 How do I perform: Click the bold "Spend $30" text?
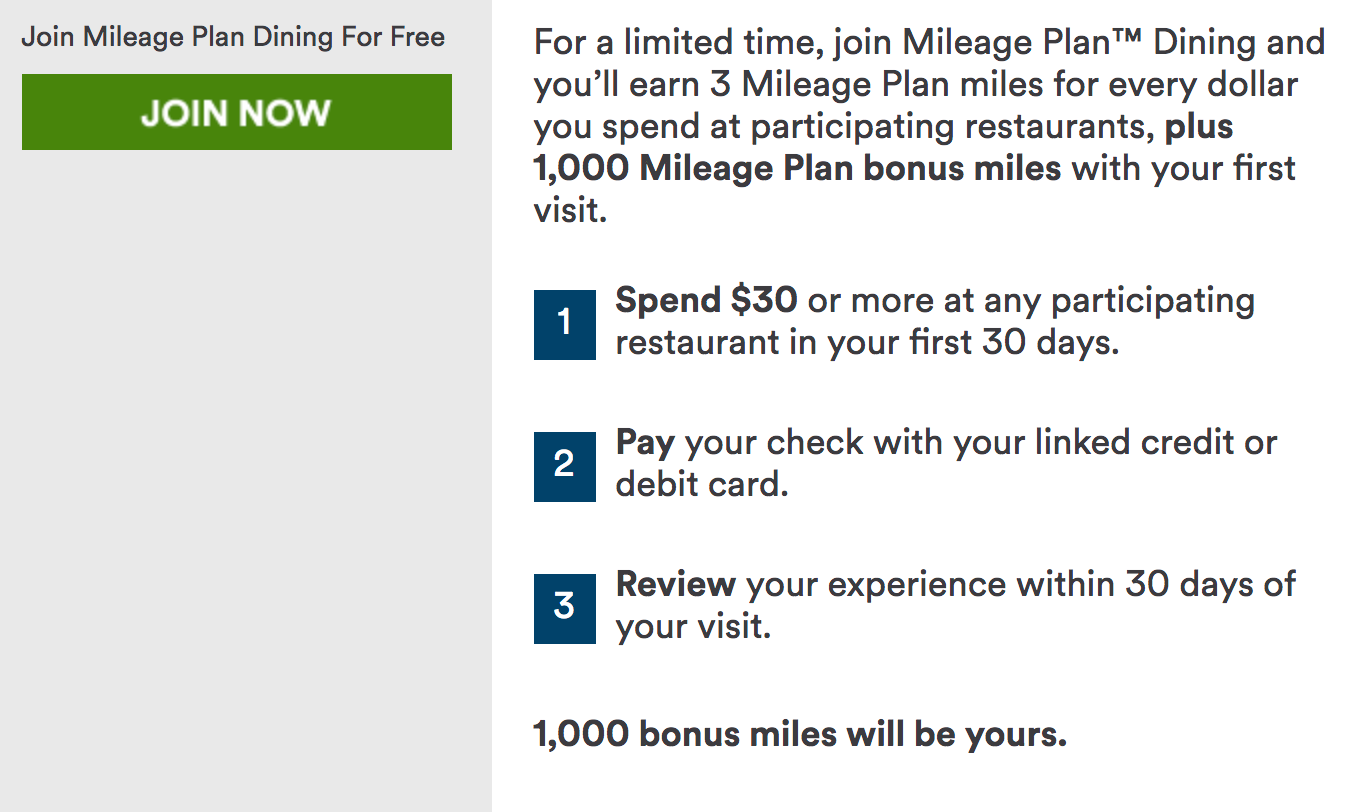coord(706,300)
